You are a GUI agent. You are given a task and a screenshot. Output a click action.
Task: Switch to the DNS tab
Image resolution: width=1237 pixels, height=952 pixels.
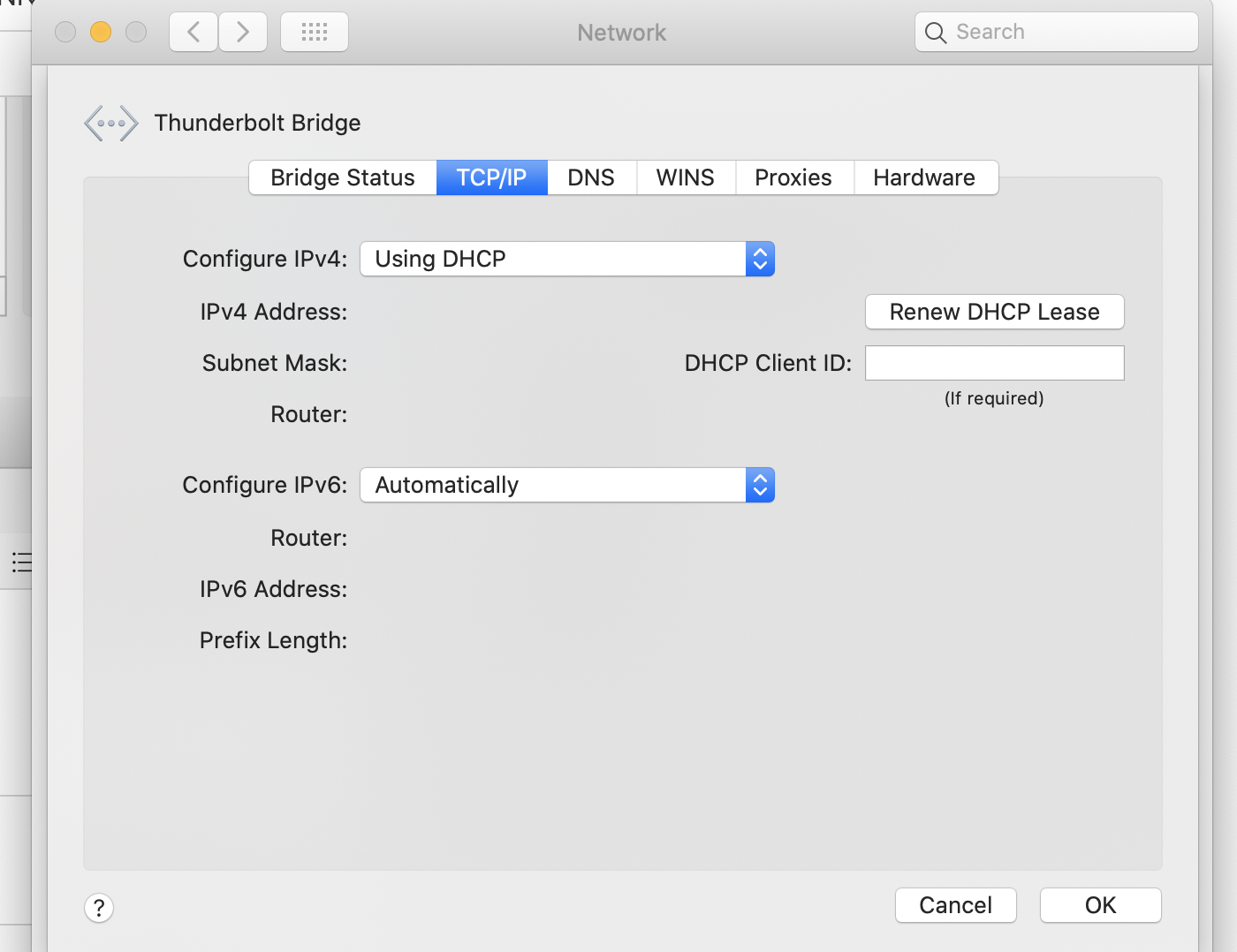pyautogui.click(x=591, y=178)
